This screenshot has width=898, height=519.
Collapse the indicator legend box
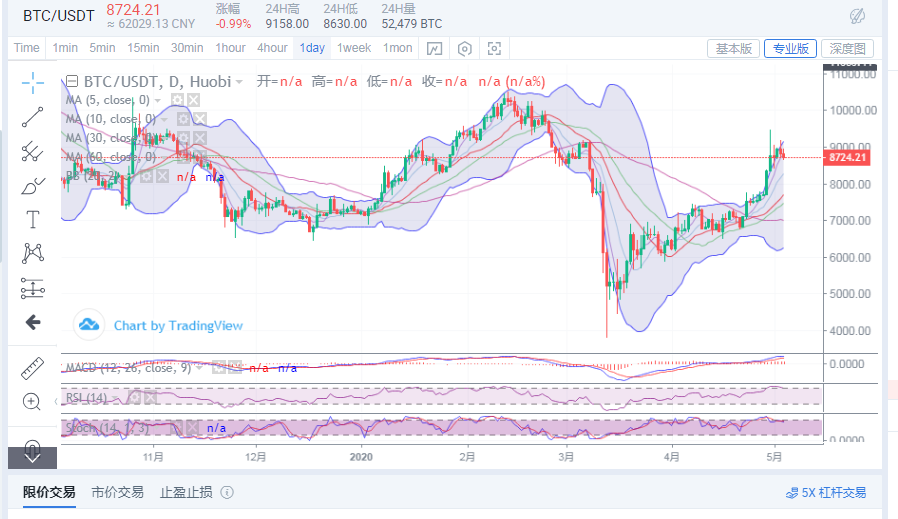[x=72, y=81]
